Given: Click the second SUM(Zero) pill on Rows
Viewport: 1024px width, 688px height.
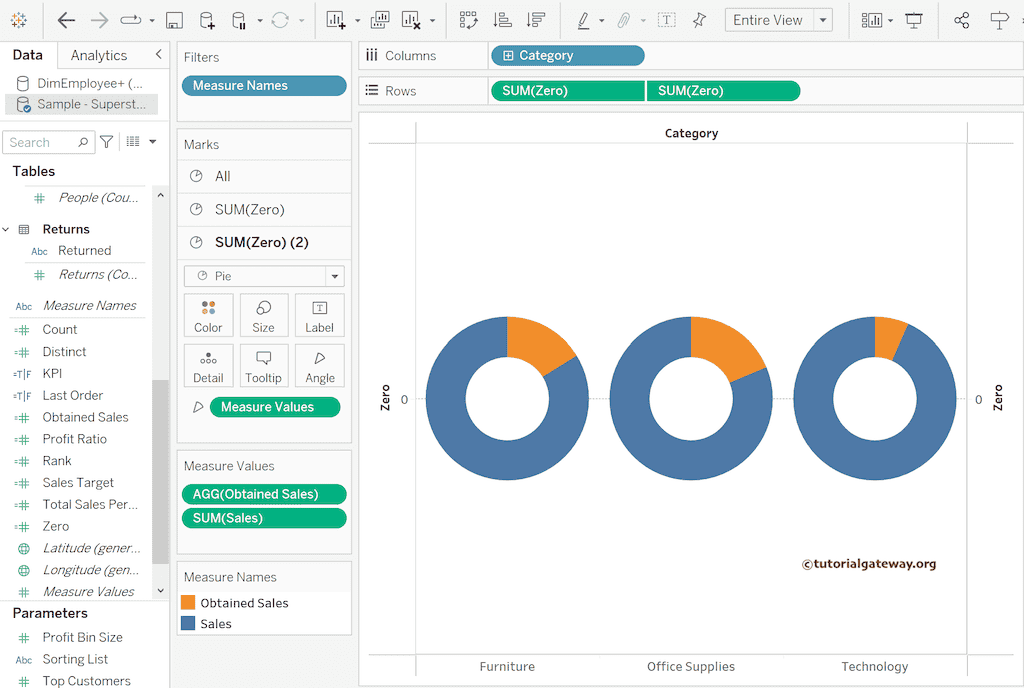Looking at the screenshot, I should pyautogui.click(x=723, y=91).
